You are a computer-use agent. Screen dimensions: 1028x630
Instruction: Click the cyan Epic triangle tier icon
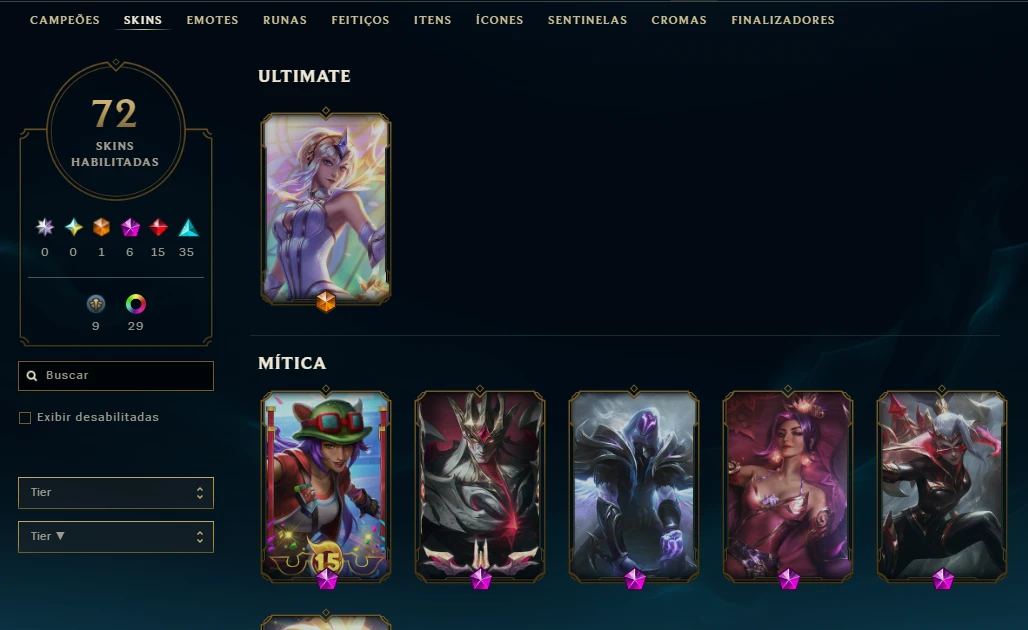[188, 227]
